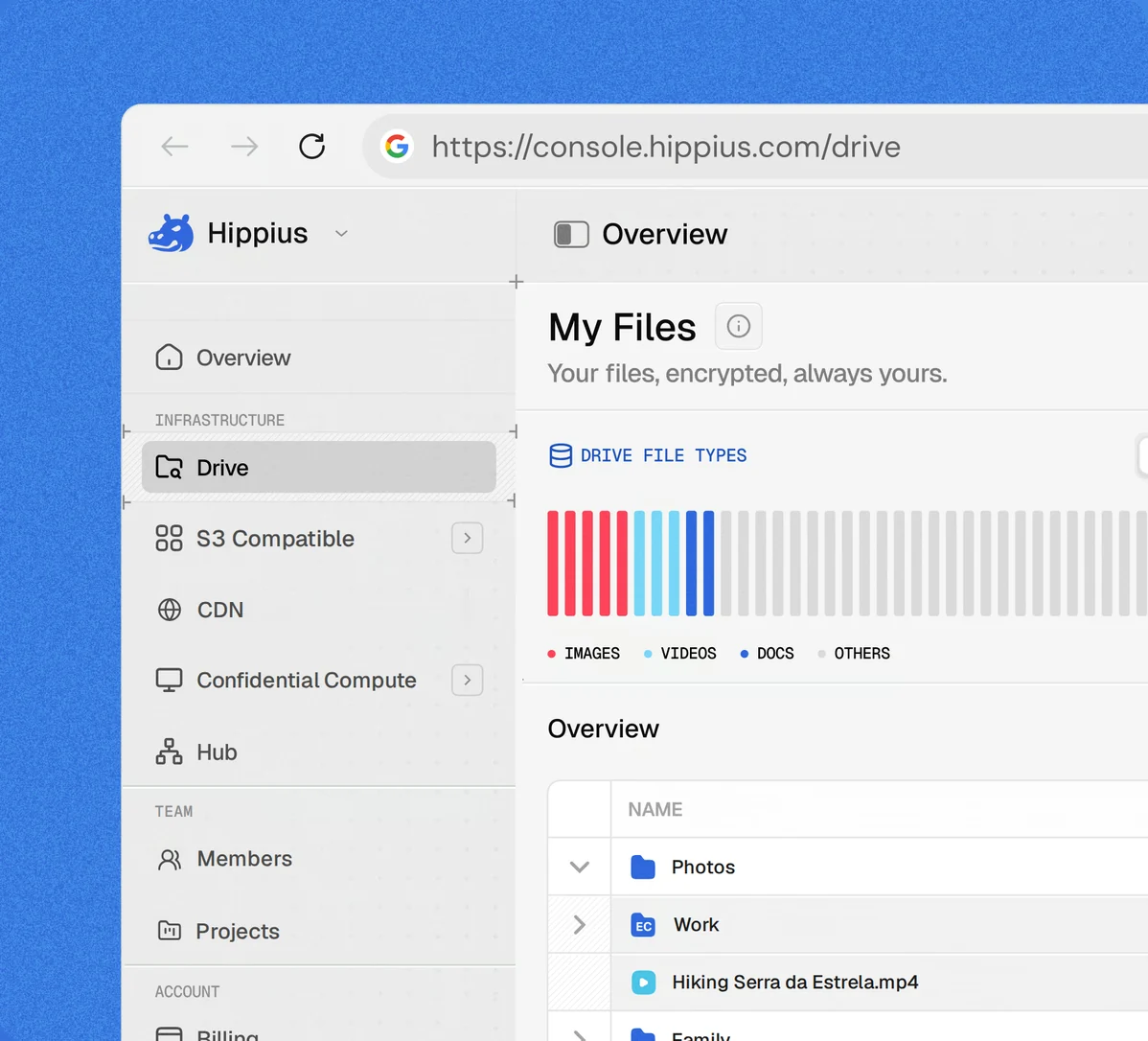Click the browser forward arrow

click(243, 147)
